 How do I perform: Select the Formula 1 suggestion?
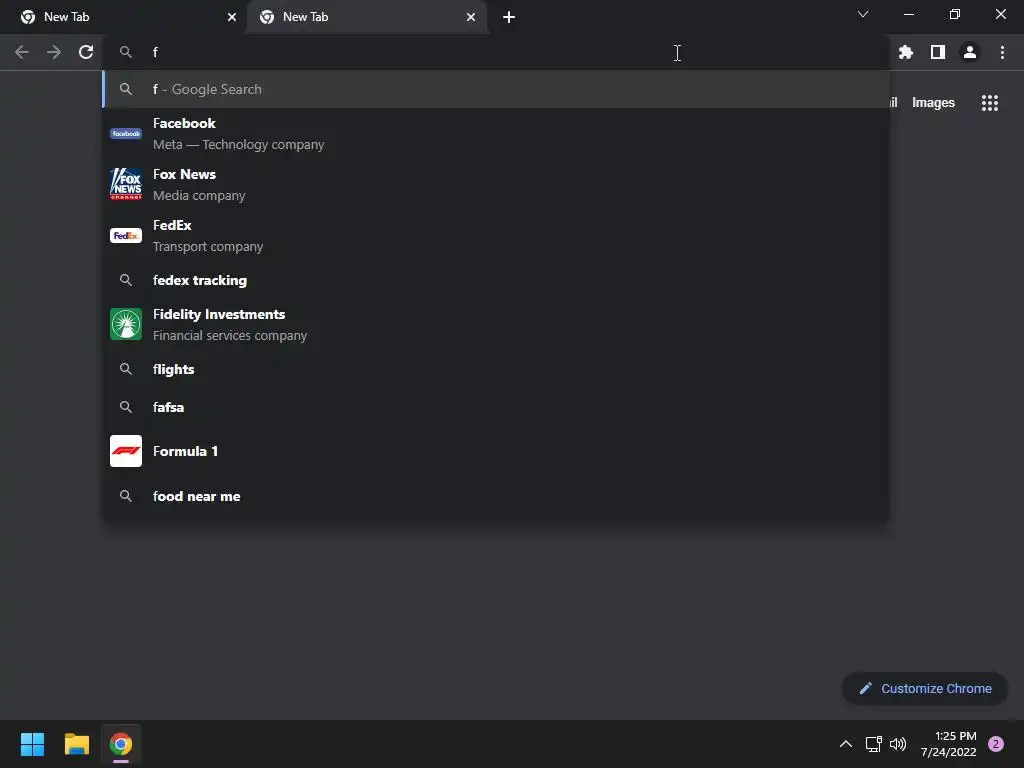pos(496,451)
